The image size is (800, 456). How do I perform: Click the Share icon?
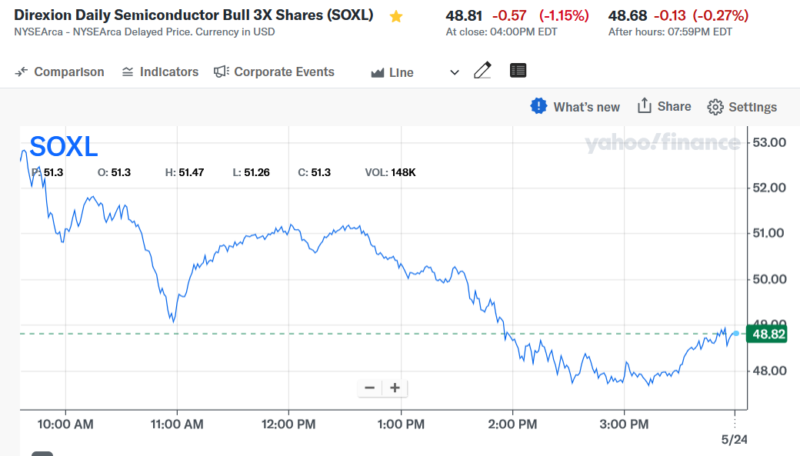tap(645, 106)
